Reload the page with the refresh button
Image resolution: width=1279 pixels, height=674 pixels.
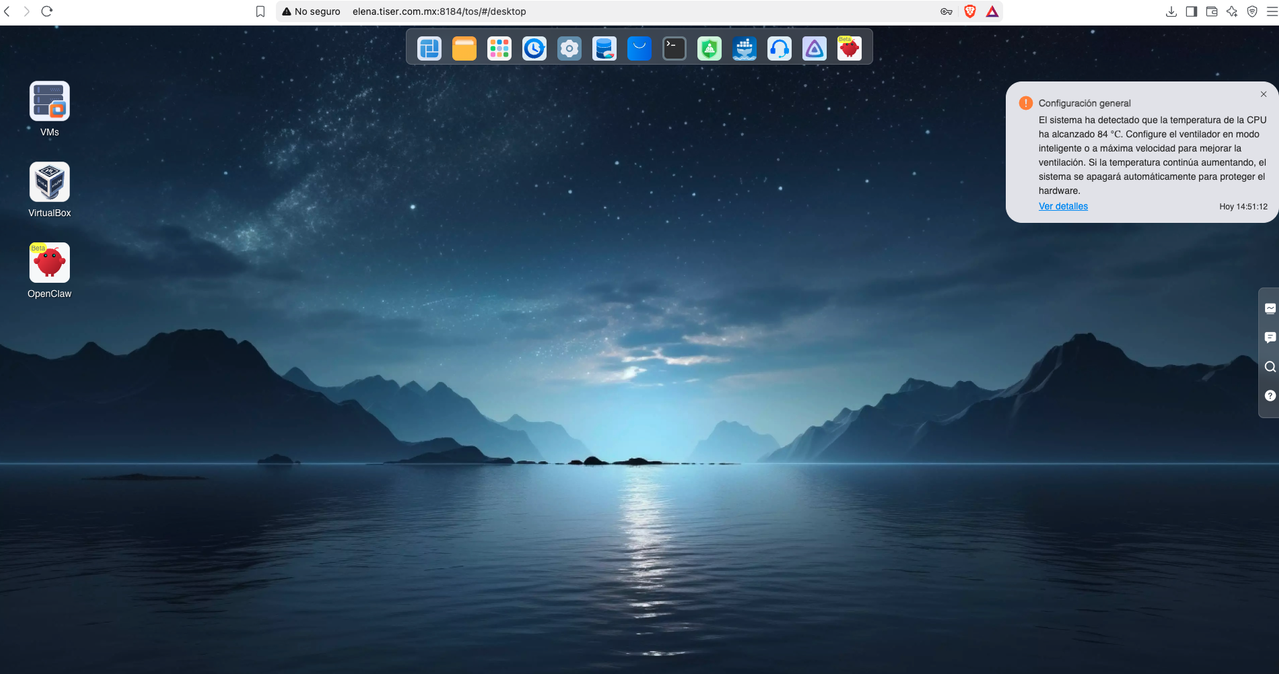(x=46, y=11)
